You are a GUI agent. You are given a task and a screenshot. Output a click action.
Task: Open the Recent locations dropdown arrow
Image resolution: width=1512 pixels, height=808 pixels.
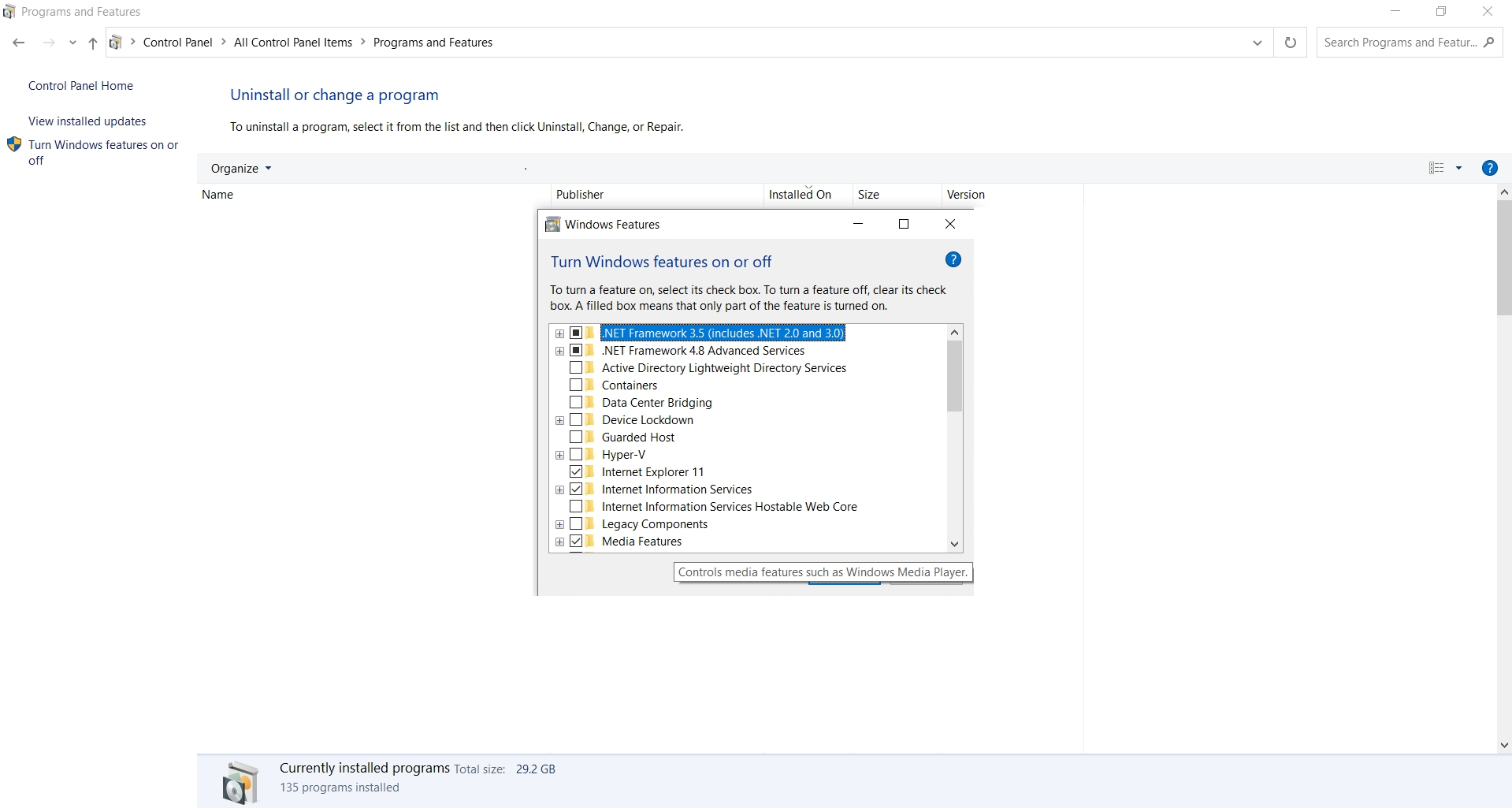72,43
